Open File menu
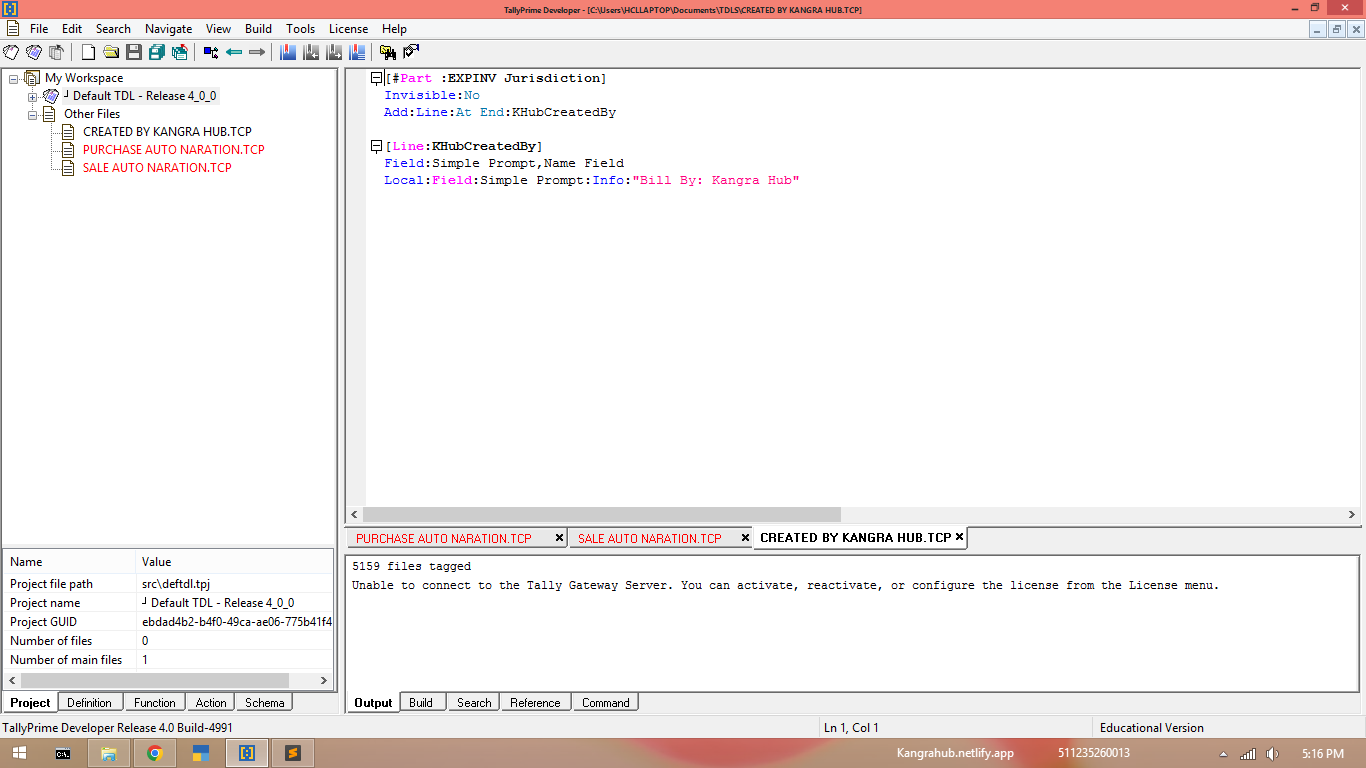Screen dimensions: 1366x768 tap(39, 29)
